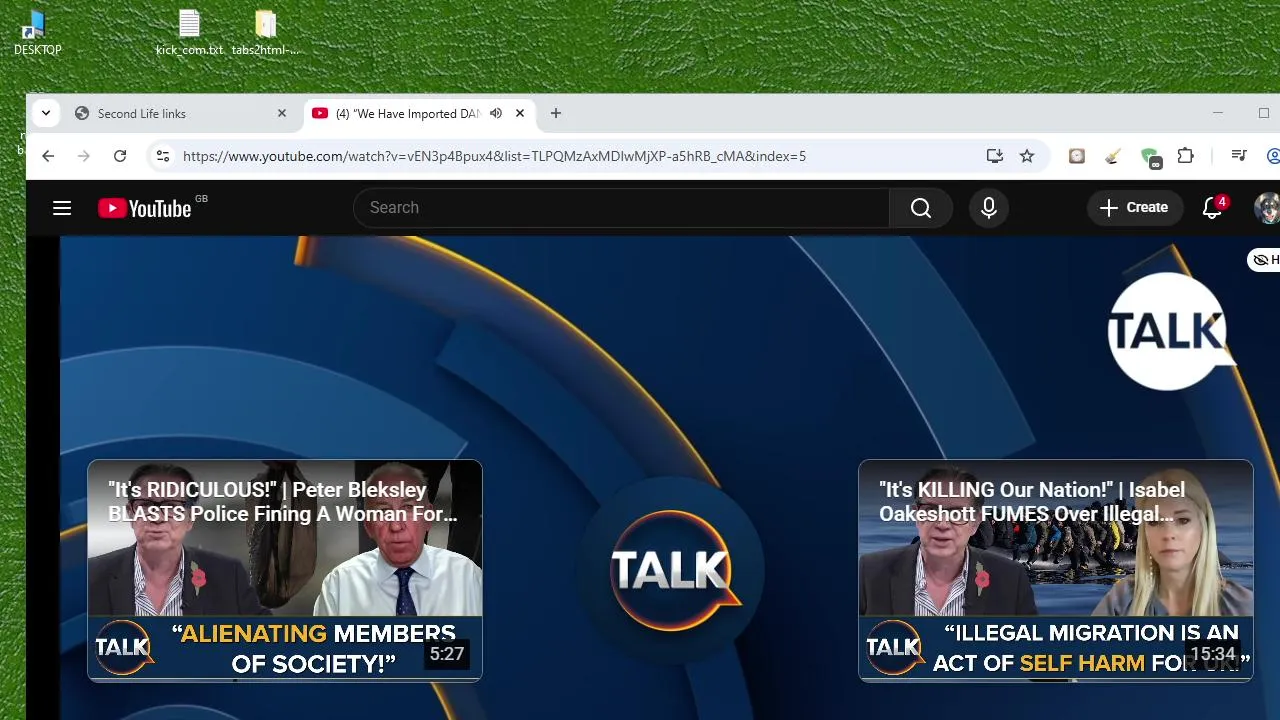Viewport: 1280px width, 720px height.
Task: Minimize the Chrome window
Action: (x=1218, y=113)
